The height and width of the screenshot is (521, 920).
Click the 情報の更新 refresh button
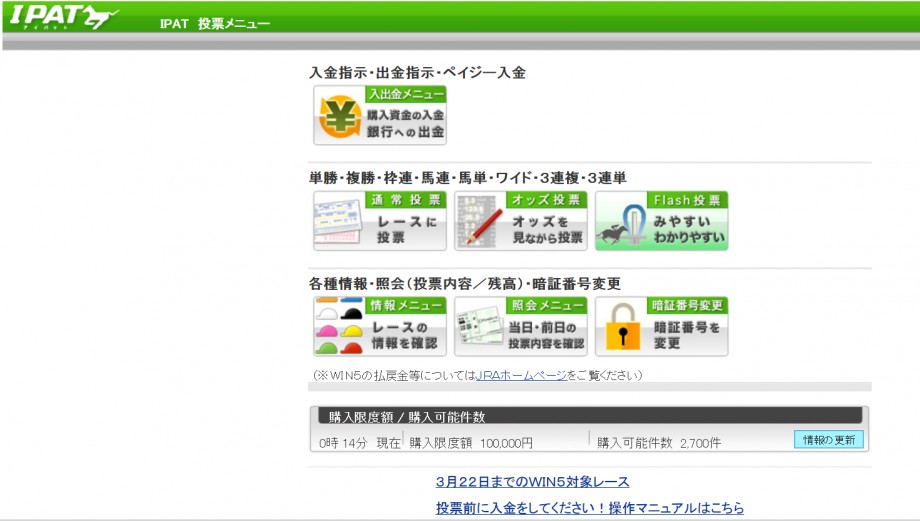828,439
